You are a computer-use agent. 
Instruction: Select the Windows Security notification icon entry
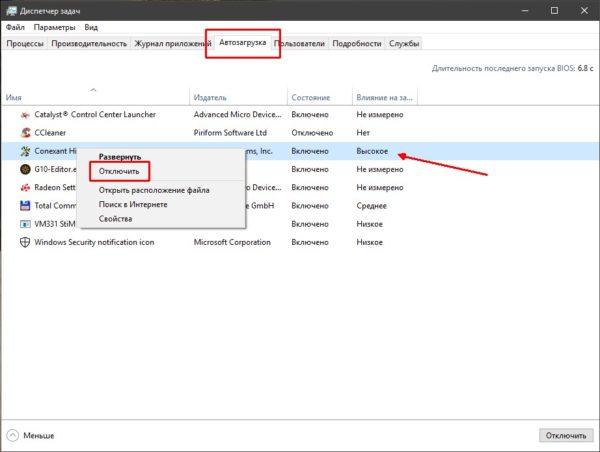coord(94,242)
